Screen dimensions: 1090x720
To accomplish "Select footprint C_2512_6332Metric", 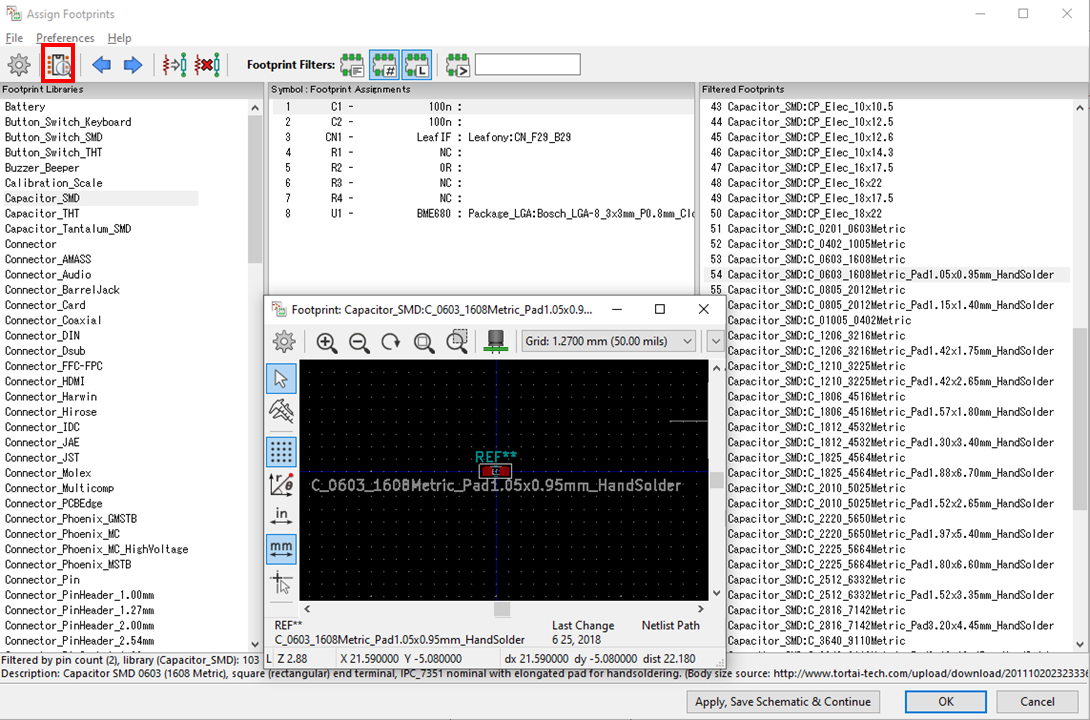I will pyautogui.click(x=817, y=580).
